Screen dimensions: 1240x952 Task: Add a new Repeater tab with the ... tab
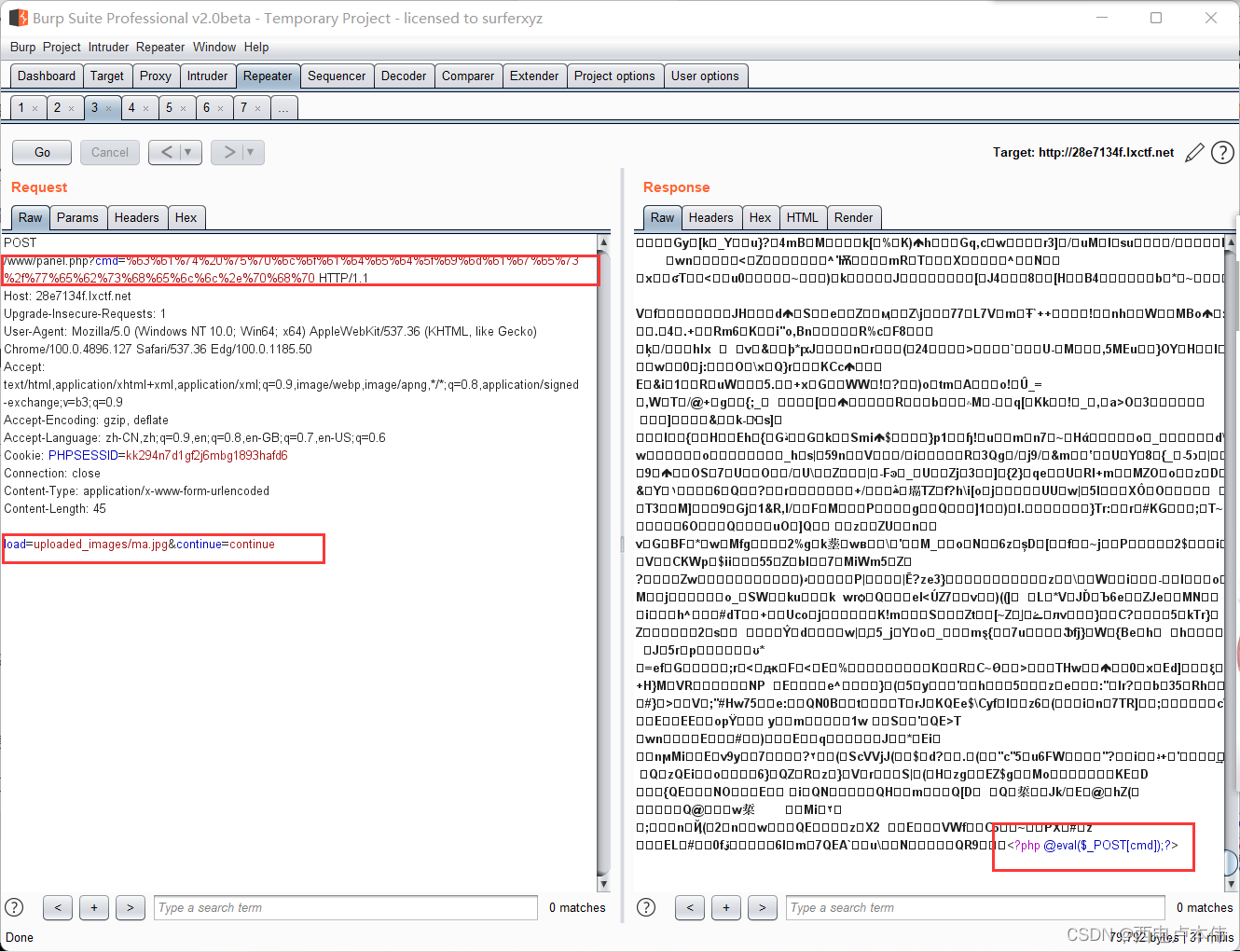283,107
